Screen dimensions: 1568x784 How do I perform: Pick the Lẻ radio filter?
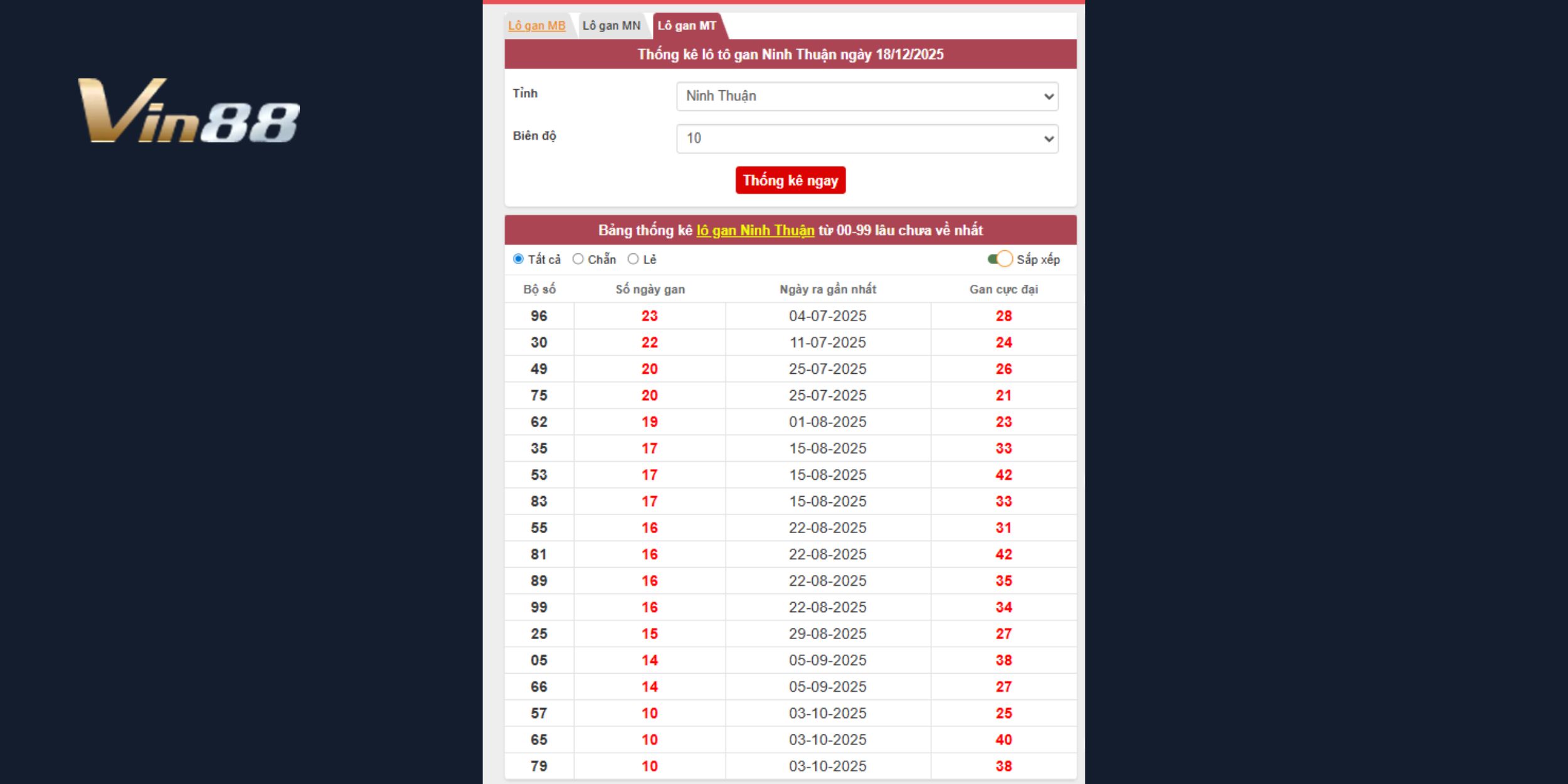tap(633, 259)
